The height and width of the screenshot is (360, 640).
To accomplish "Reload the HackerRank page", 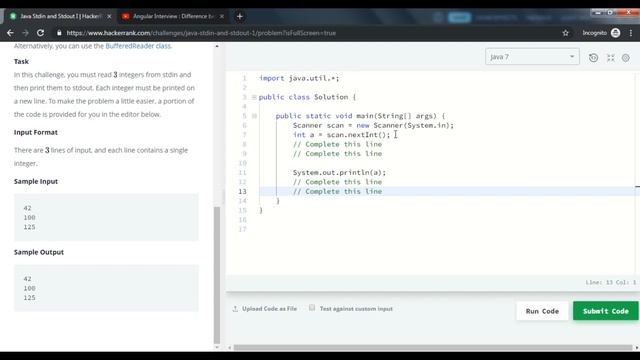I will 40,33.
